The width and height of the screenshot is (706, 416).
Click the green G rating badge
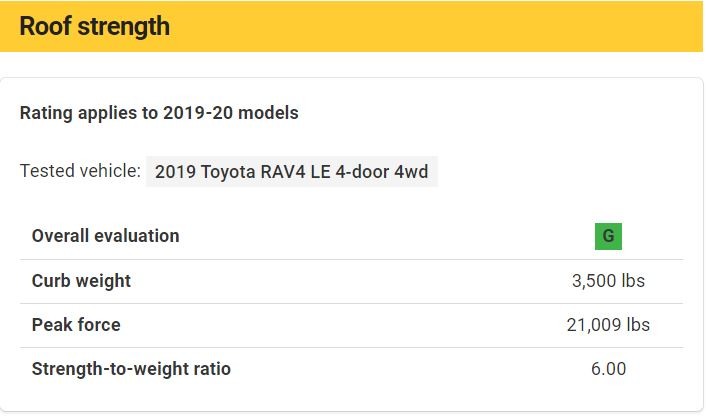click(608, 236)
